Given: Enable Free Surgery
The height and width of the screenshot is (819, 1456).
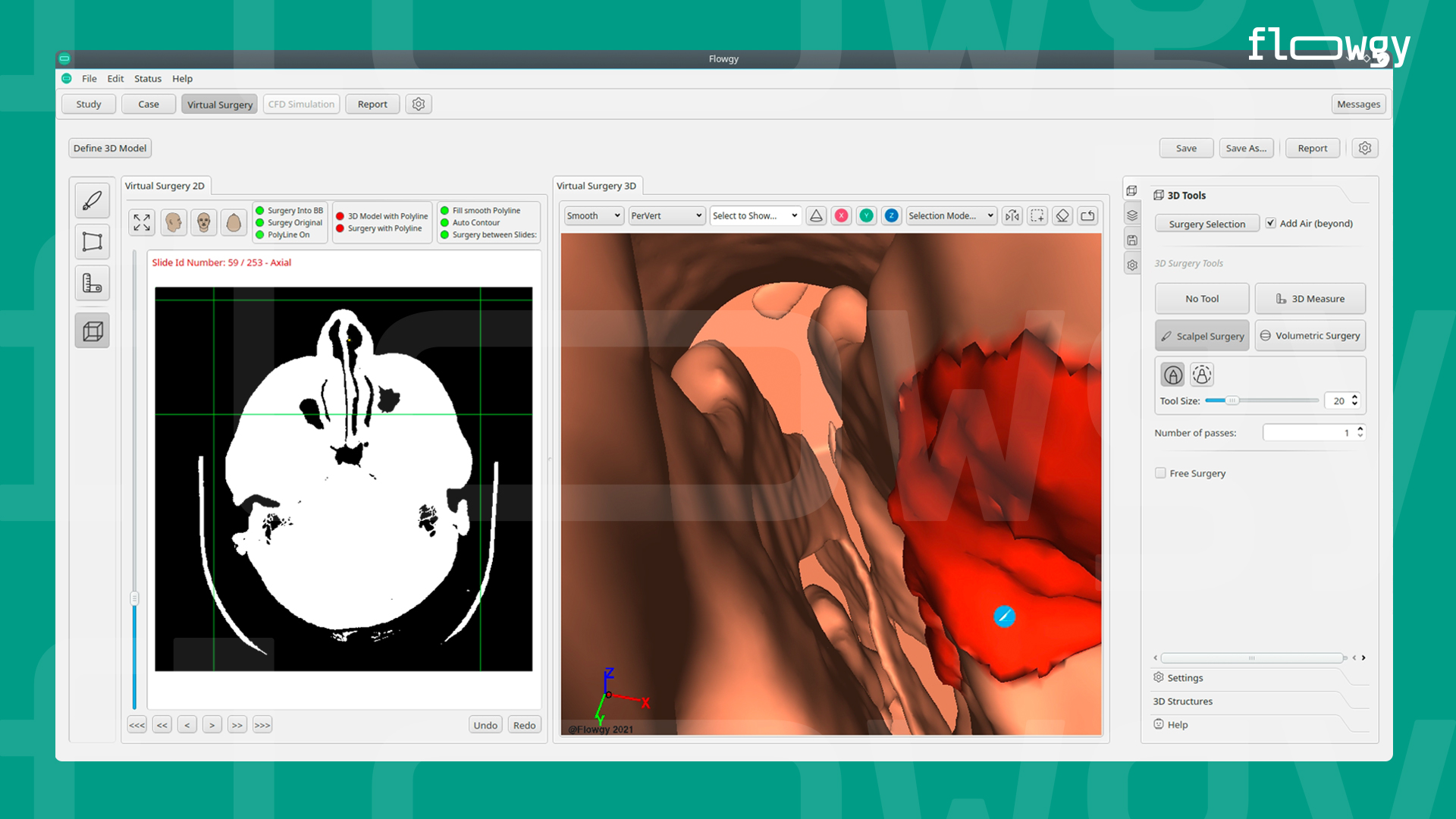Looking at the screenshot, I should (x=1160, y=472).
